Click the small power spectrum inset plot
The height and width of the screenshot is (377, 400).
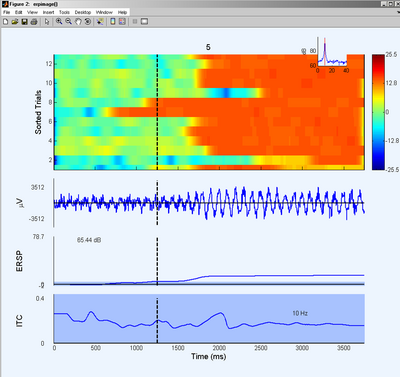tap(332, 51)
